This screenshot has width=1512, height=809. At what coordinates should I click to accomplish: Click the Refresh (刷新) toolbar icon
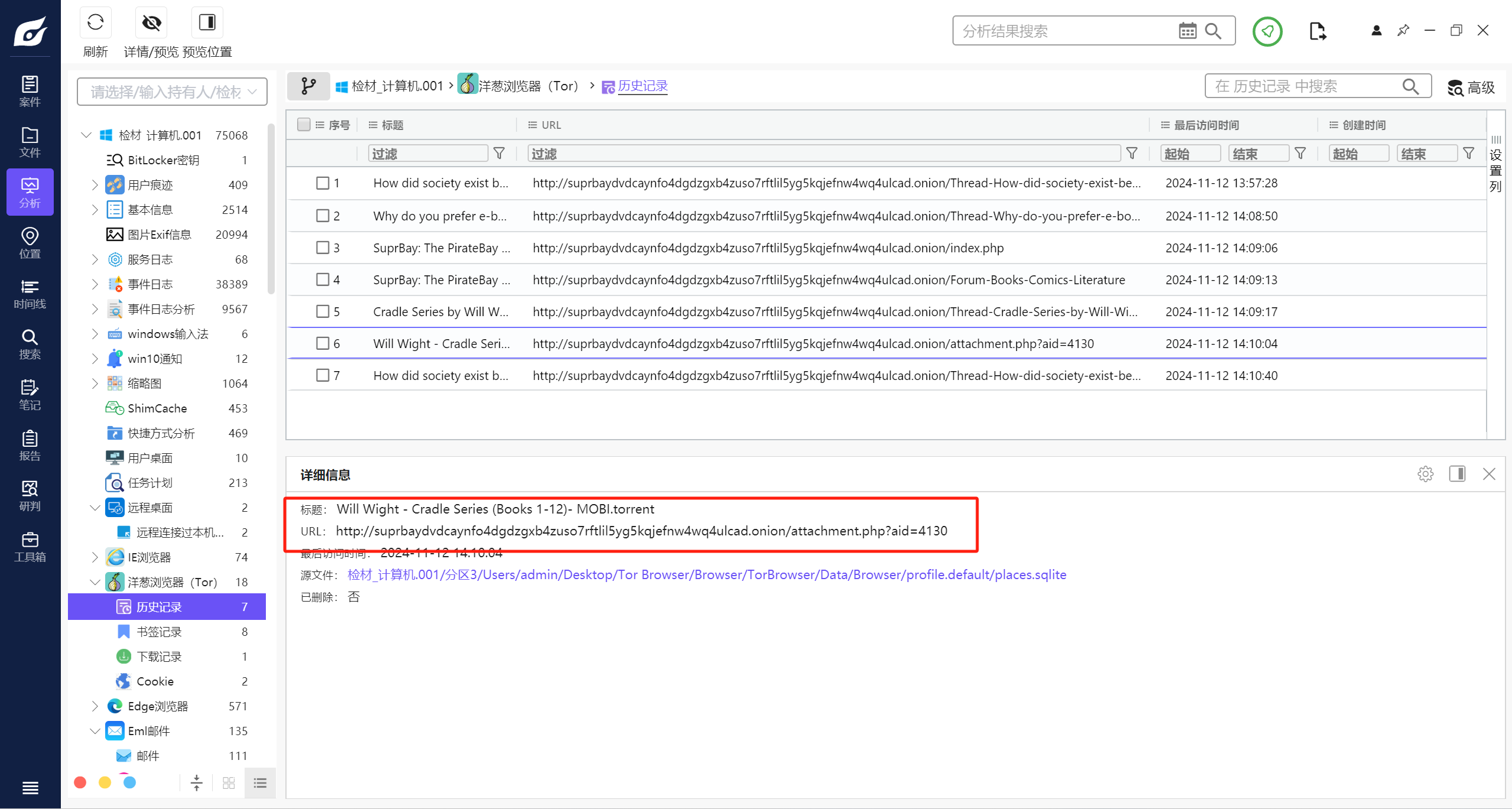click(x=95, y=23)
